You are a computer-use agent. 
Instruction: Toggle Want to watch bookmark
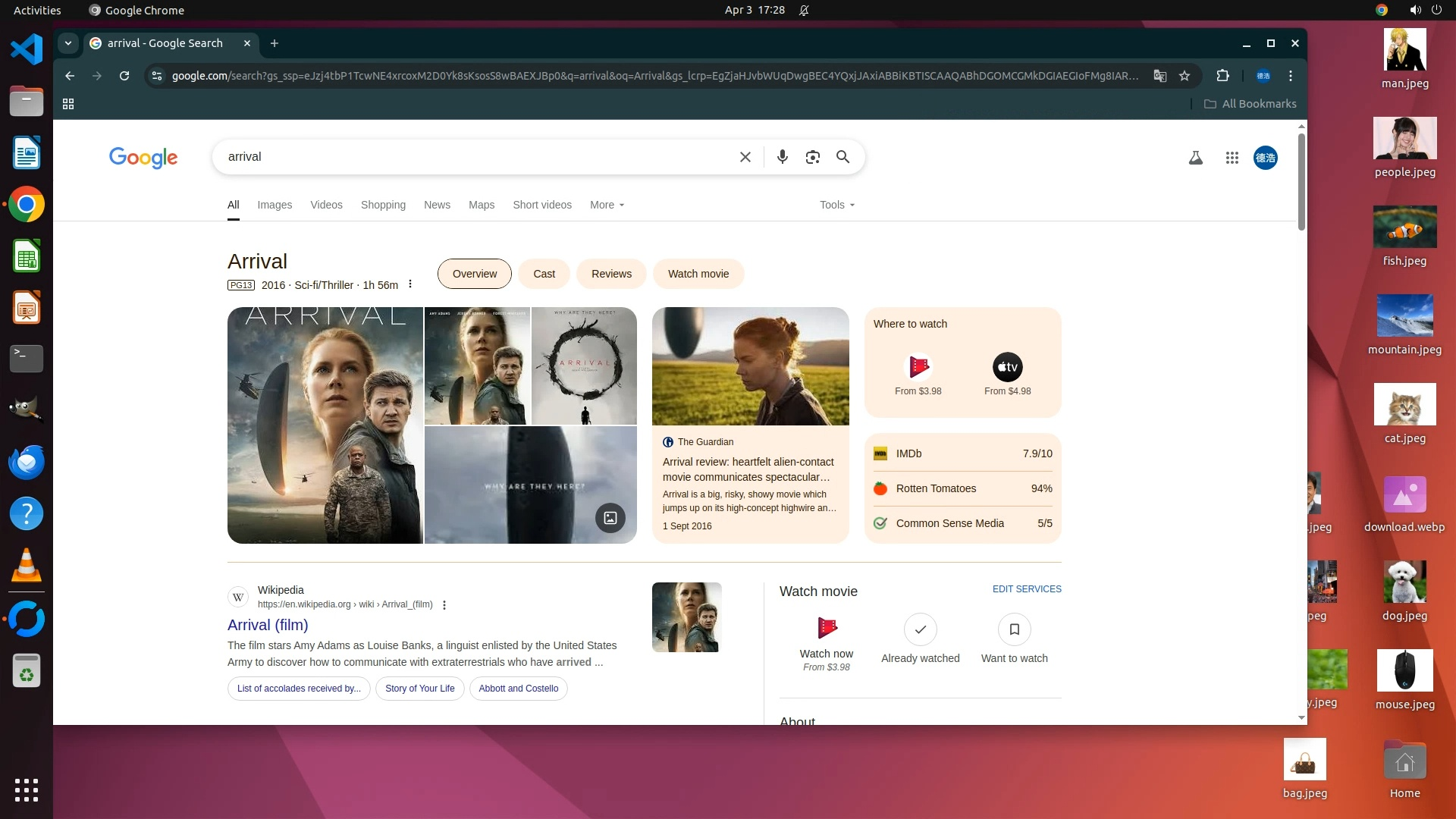coord(1014,629)
